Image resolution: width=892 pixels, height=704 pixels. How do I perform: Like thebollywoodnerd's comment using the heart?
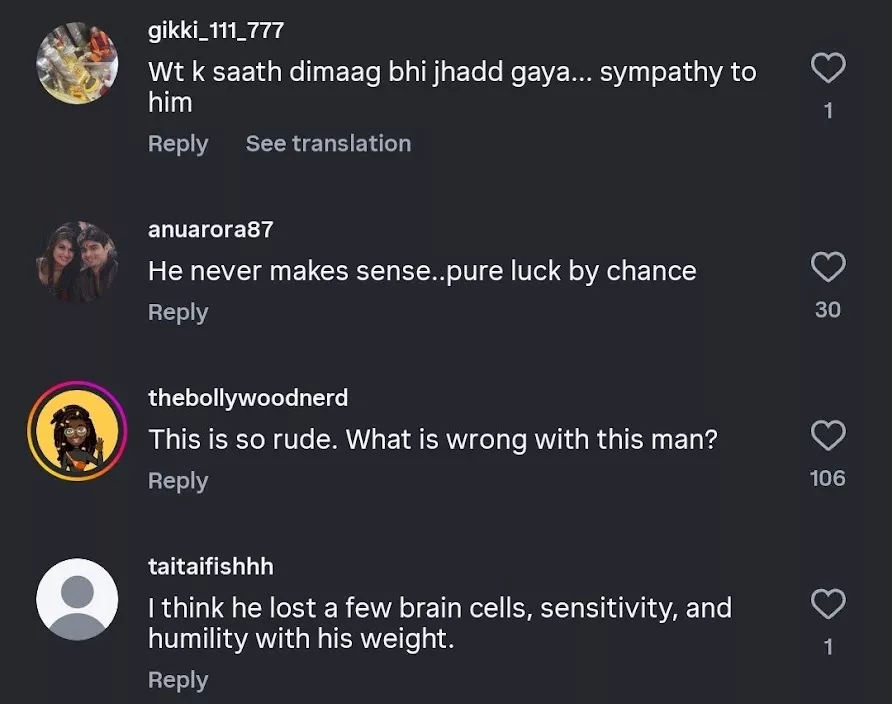827,436
